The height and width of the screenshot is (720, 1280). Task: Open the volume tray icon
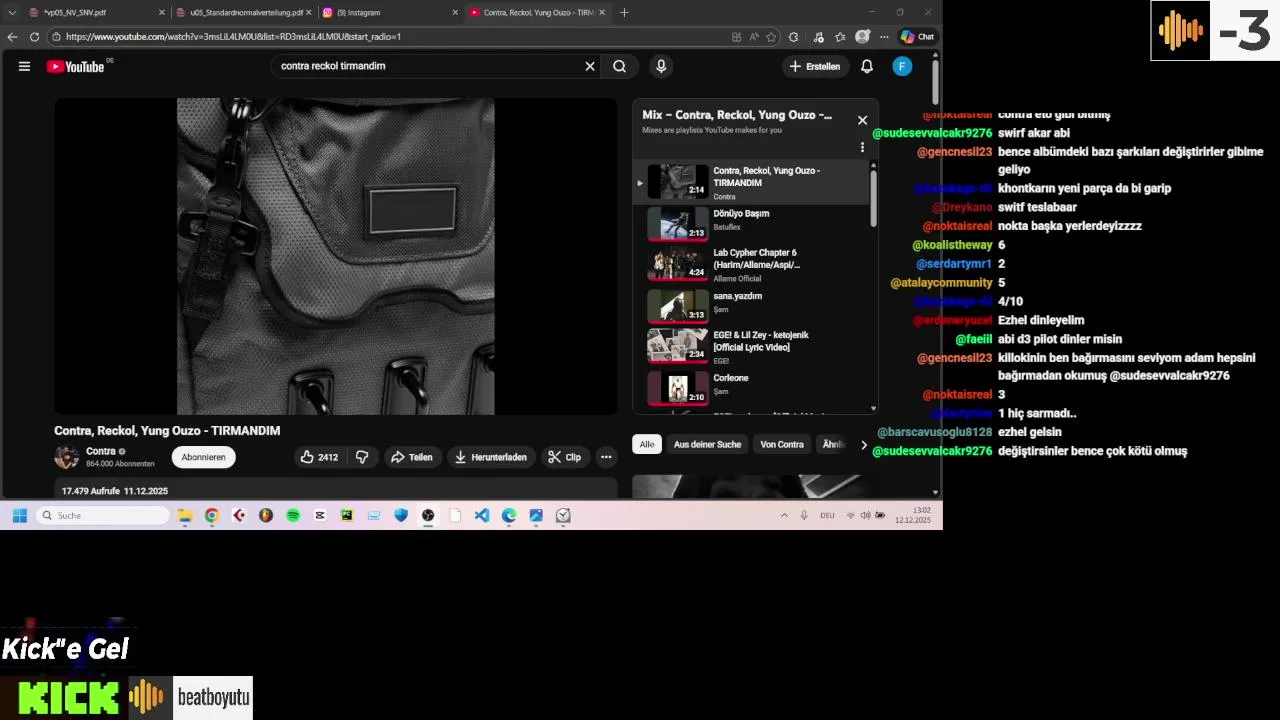pyautogui.click(x=865, y=515)
